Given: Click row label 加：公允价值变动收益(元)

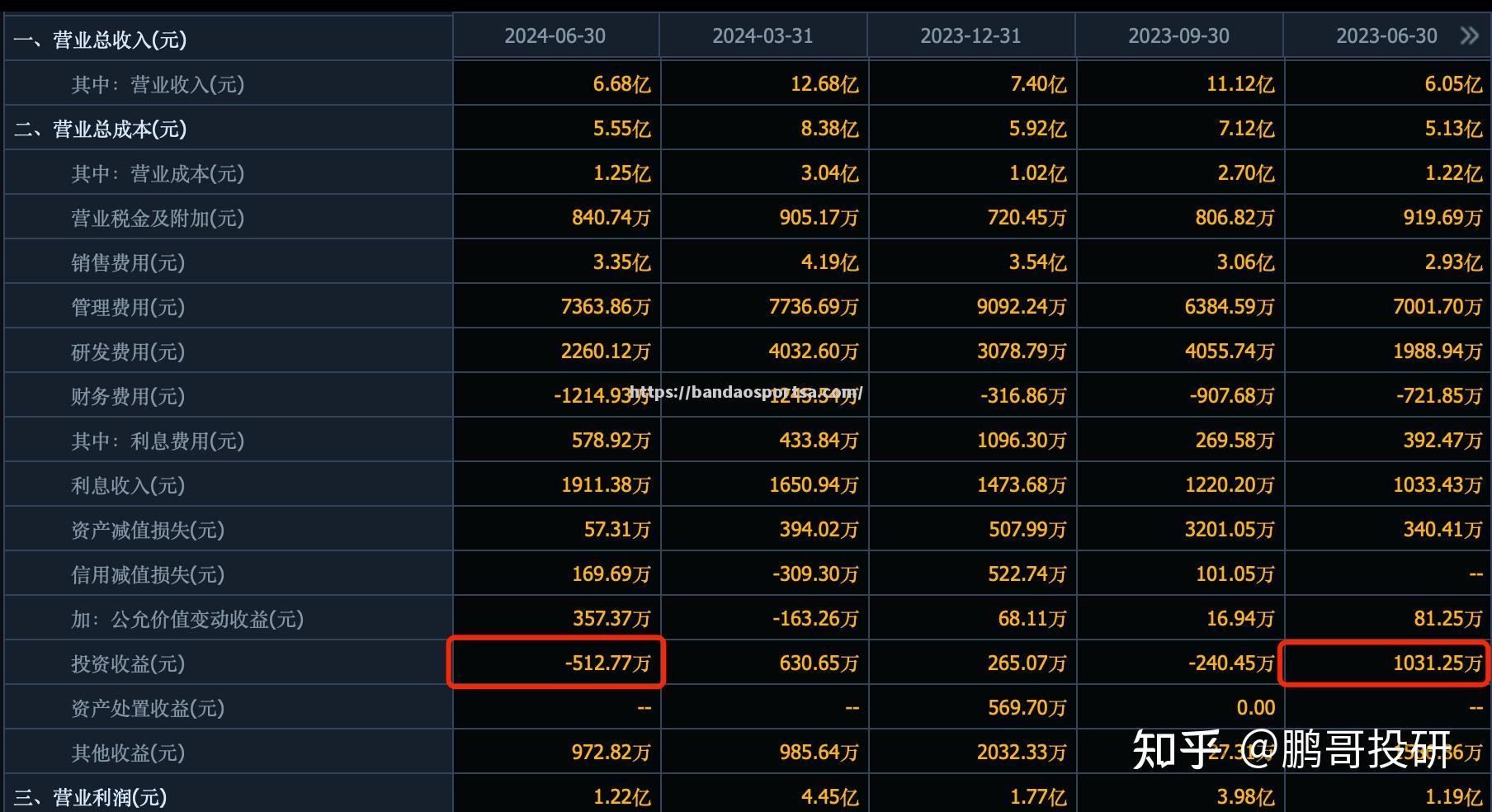Looking at the screenshot, I should (187, 619).
